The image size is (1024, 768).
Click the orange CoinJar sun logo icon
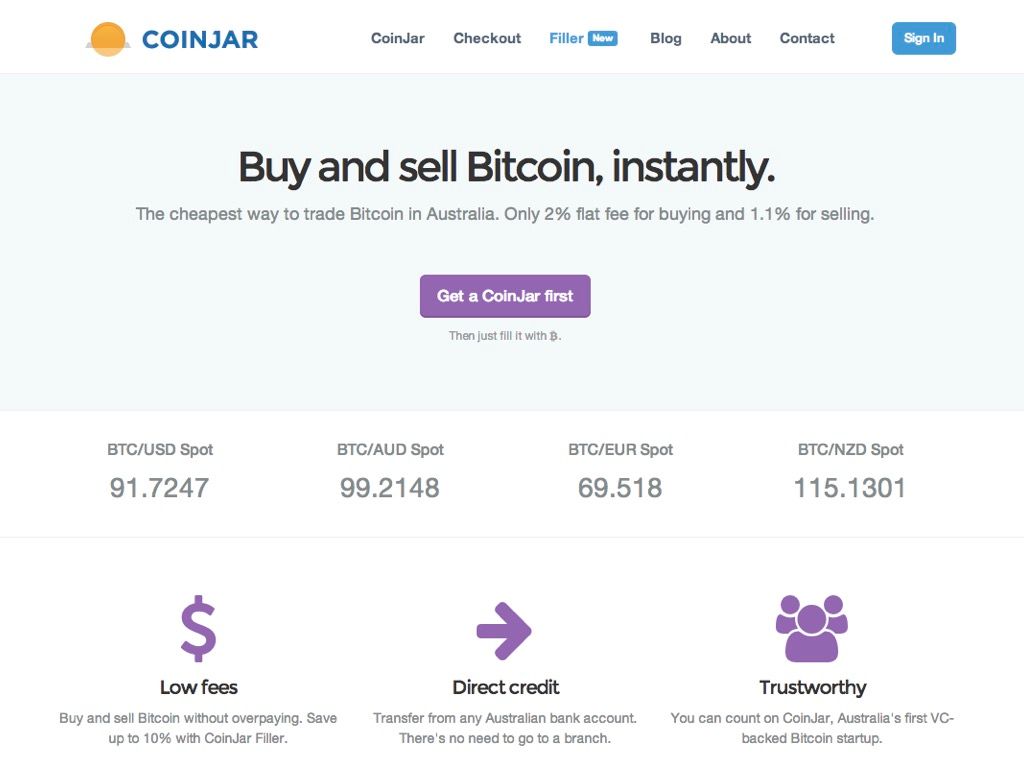108,39
